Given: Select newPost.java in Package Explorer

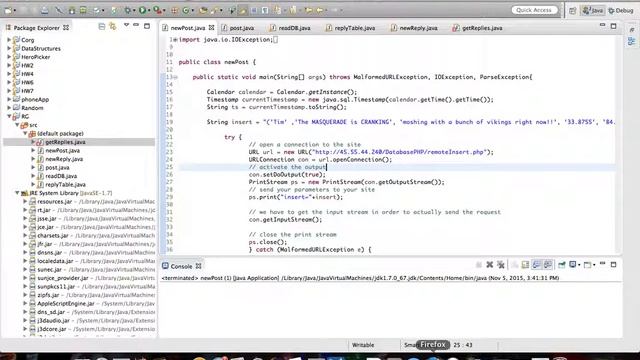Looking at the screenshot, I should tap(62, 151).
